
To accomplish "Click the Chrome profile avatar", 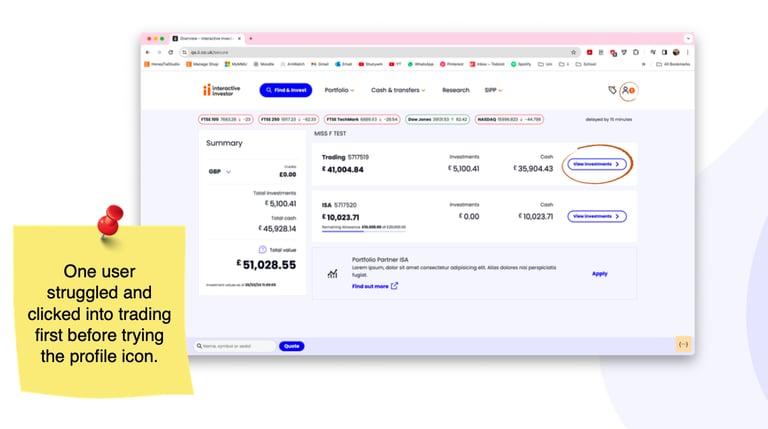I will pyautogui.click(x=676, y=52).
